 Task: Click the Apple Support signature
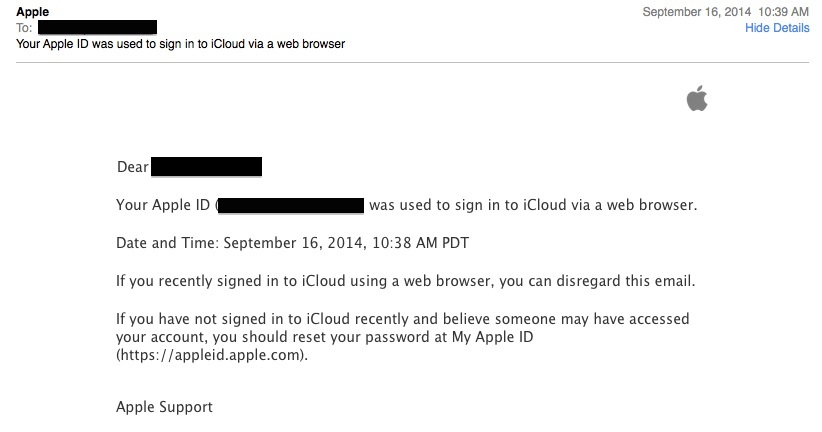coord(164,407)
